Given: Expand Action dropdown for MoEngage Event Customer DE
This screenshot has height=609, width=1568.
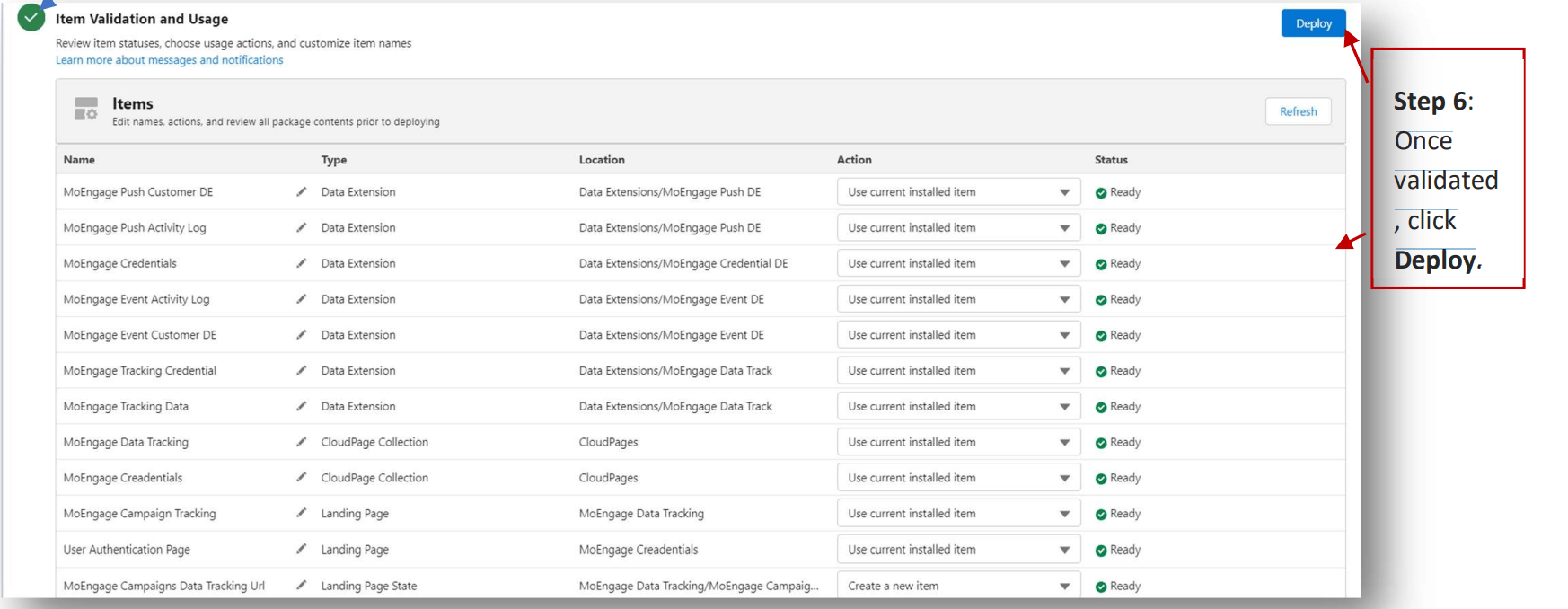Looking at the screenshot, I should (x=958, y=335).
